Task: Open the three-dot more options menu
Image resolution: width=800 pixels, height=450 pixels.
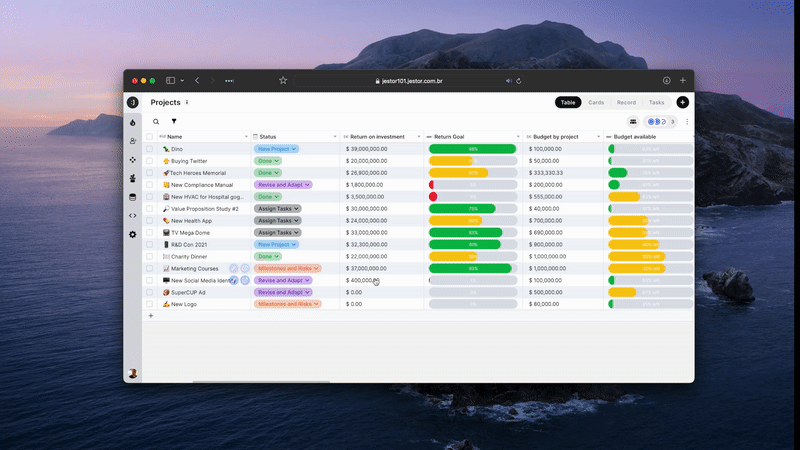Action: point(687,121)
